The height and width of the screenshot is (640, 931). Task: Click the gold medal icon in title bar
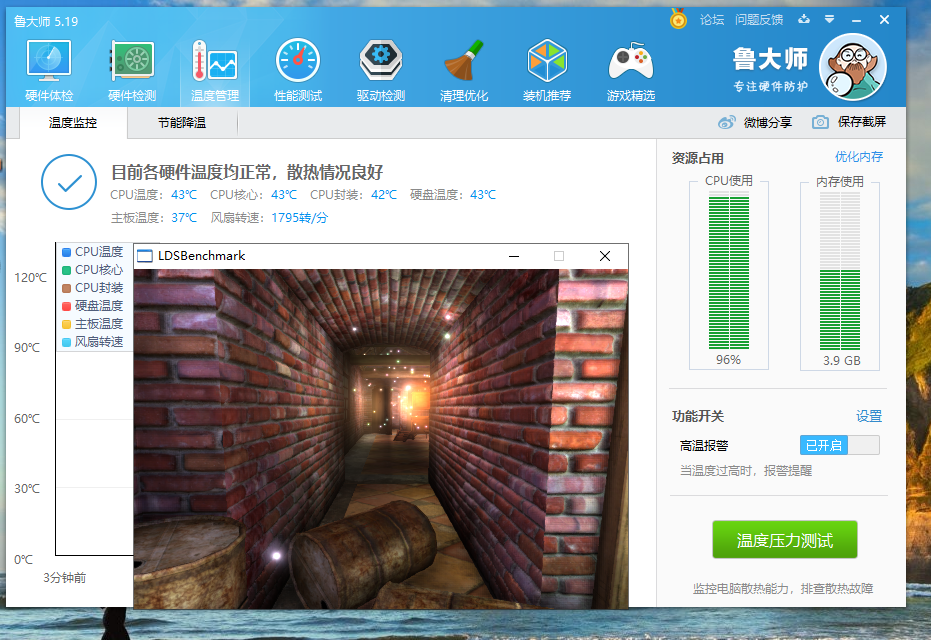tap(678, 19)
